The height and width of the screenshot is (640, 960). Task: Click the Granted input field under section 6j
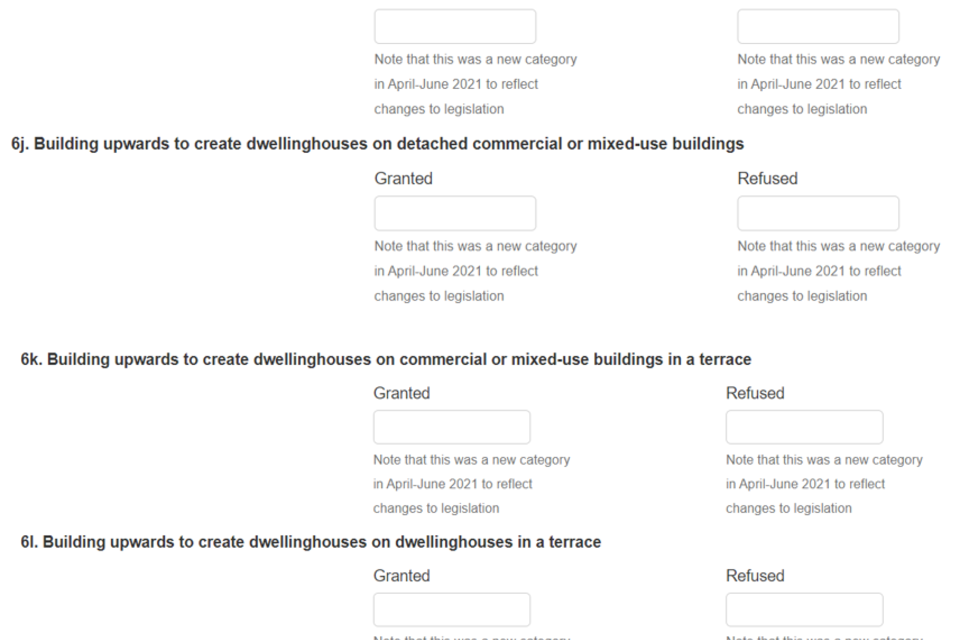[455, 214]
